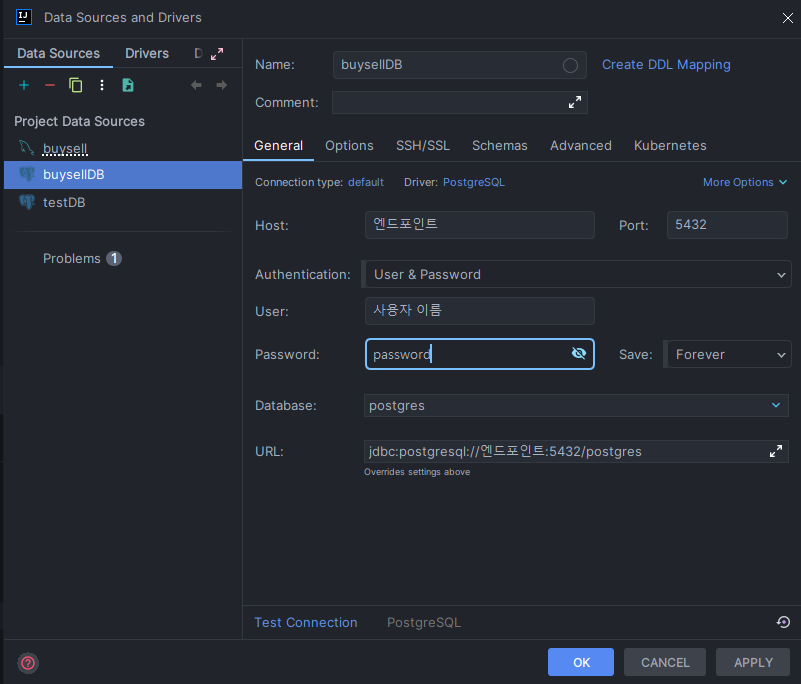Click the APPLY button
Viewport: 801px width, 684px height.
coord(753,662)
